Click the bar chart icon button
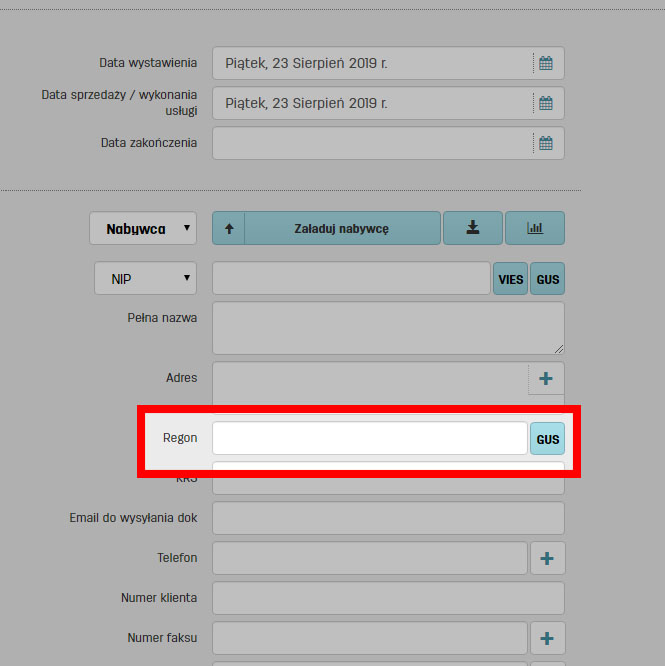 click(x=535, y=228)
